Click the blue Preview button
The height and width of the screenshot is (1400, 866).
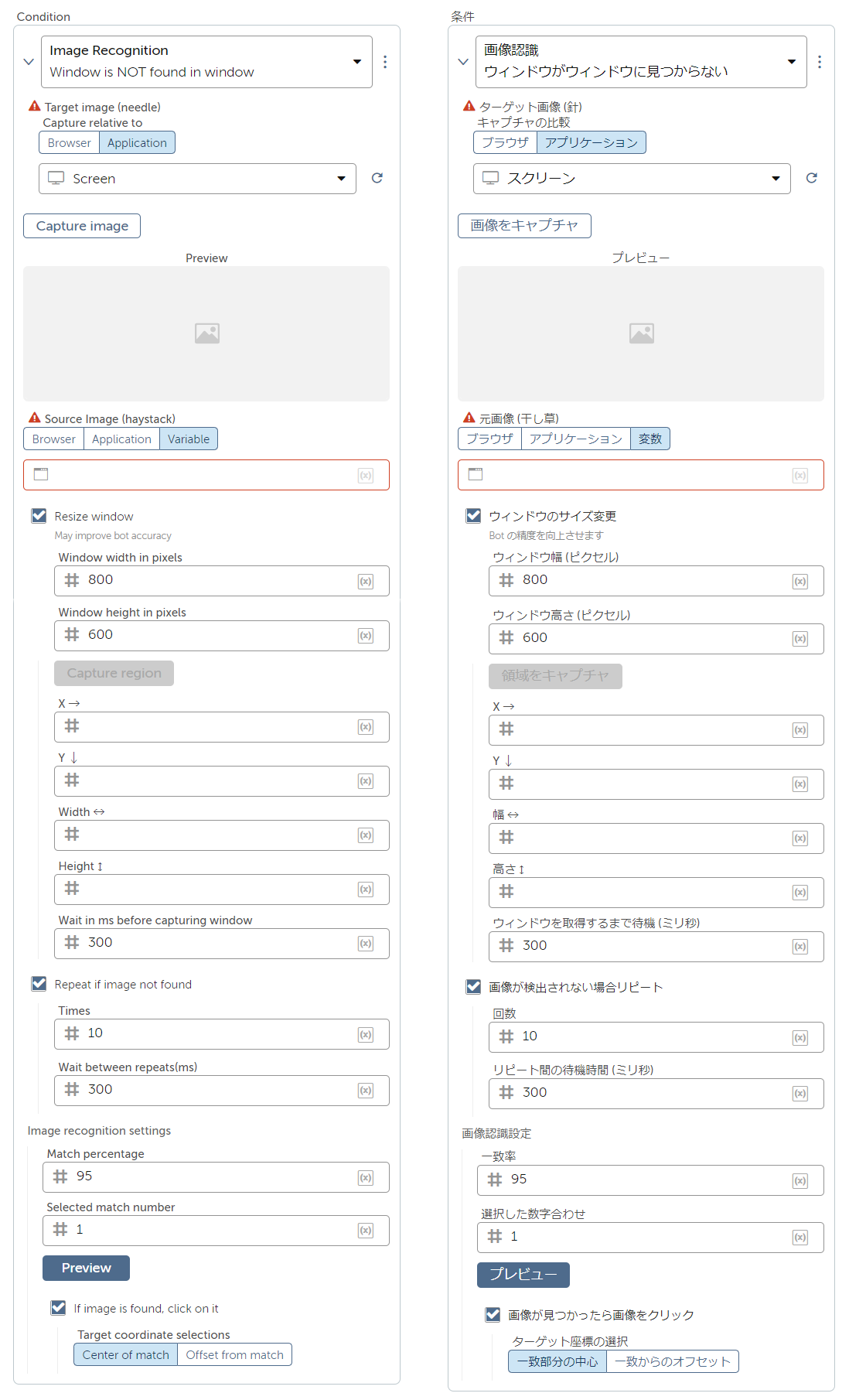86,1268
